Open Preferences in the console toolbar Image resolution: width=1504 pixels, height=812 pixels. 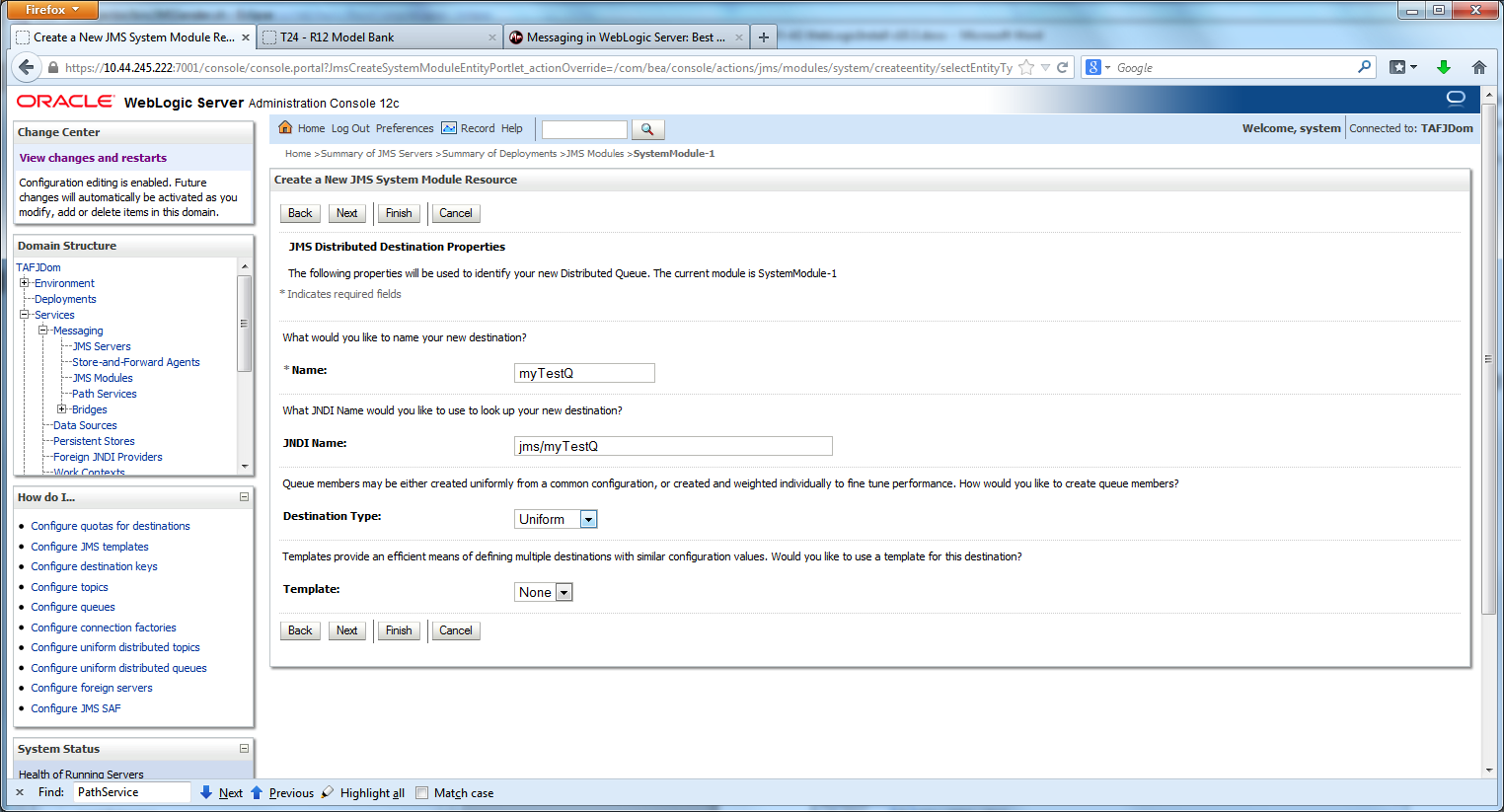coord(405,128)
